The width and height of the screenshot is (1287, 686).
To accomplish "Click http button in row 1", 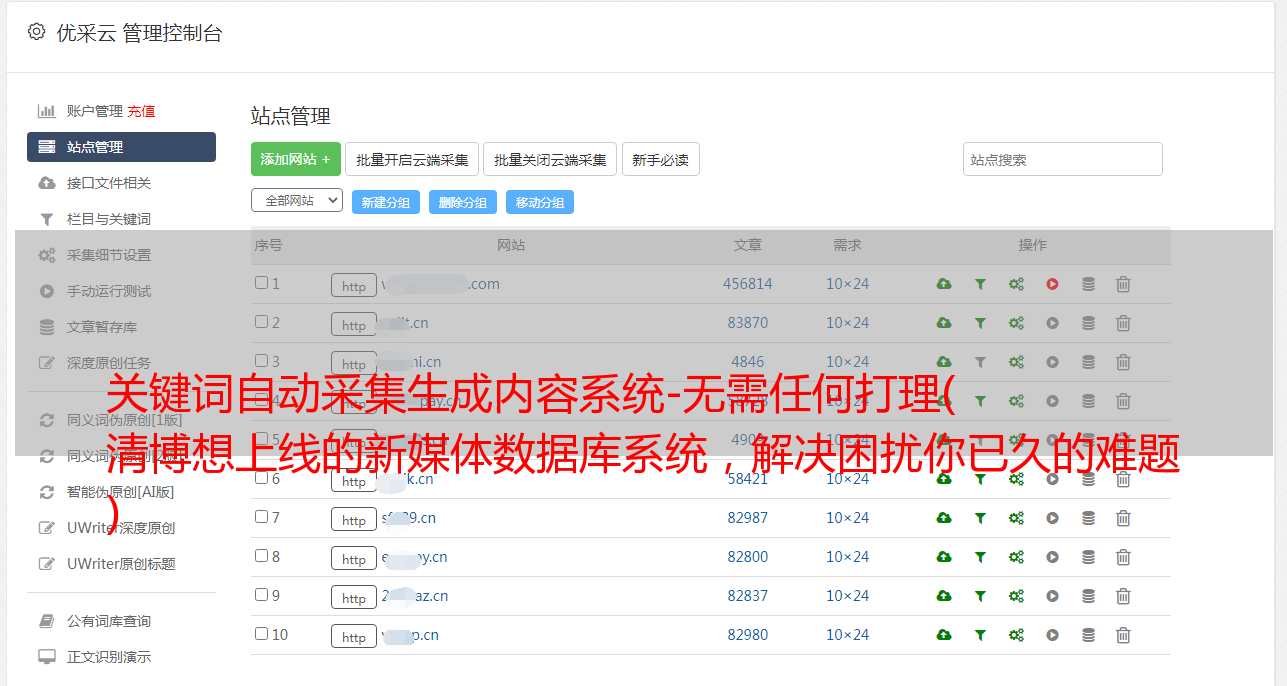I will point(354,285).
